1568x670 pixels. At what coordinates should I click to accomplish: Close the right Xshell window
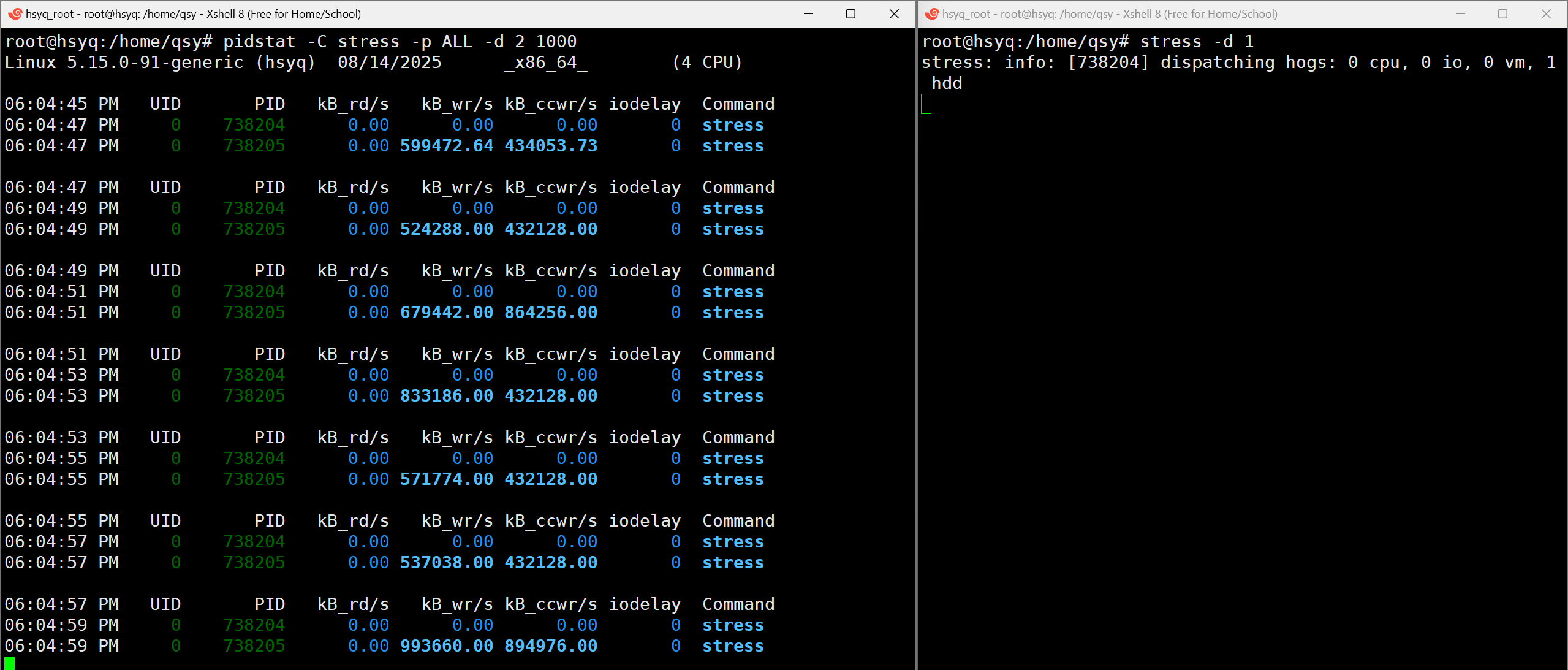click(x=1546, y=13)
